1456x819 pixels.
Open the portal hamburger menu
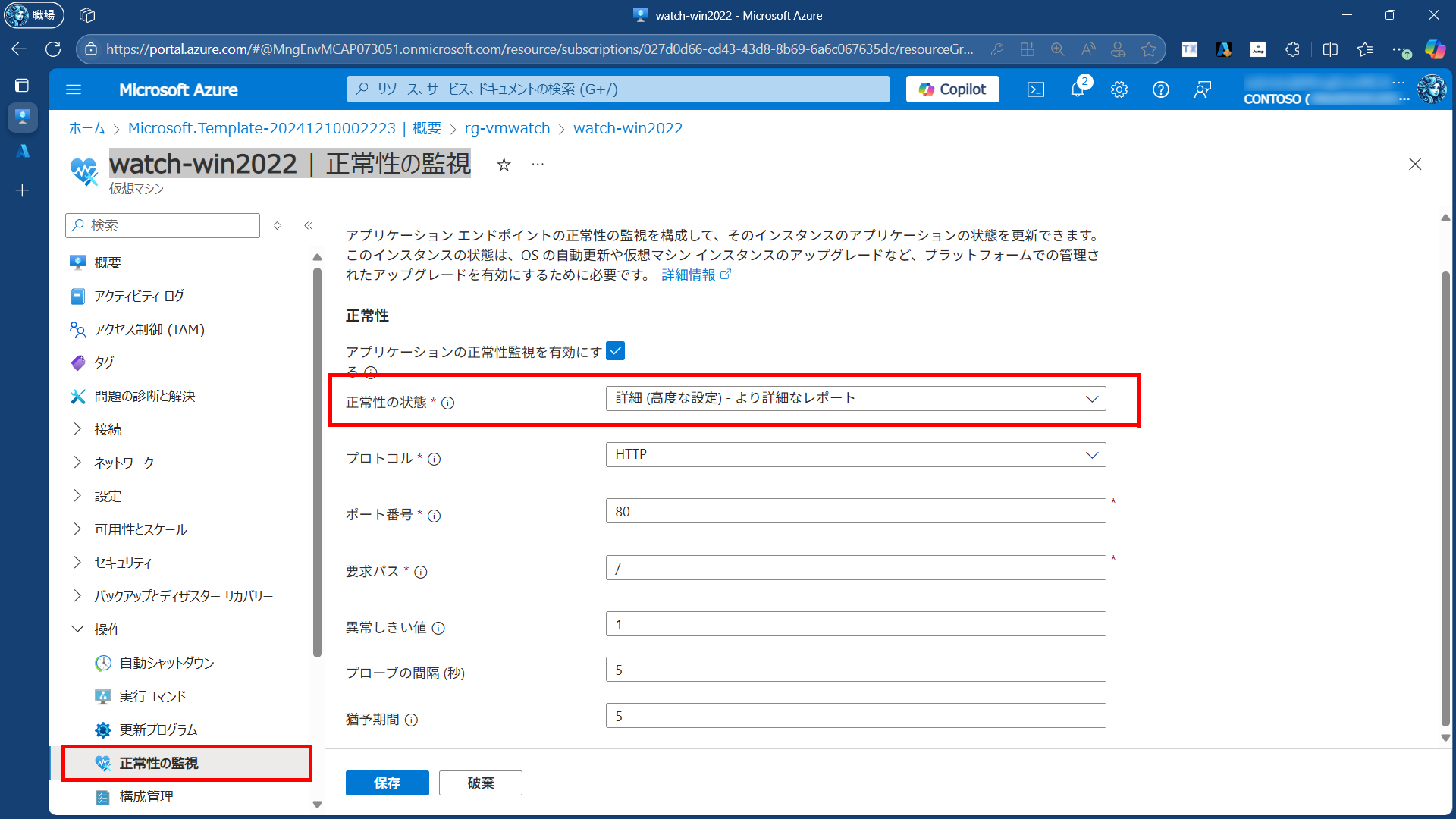click(74, 89)
